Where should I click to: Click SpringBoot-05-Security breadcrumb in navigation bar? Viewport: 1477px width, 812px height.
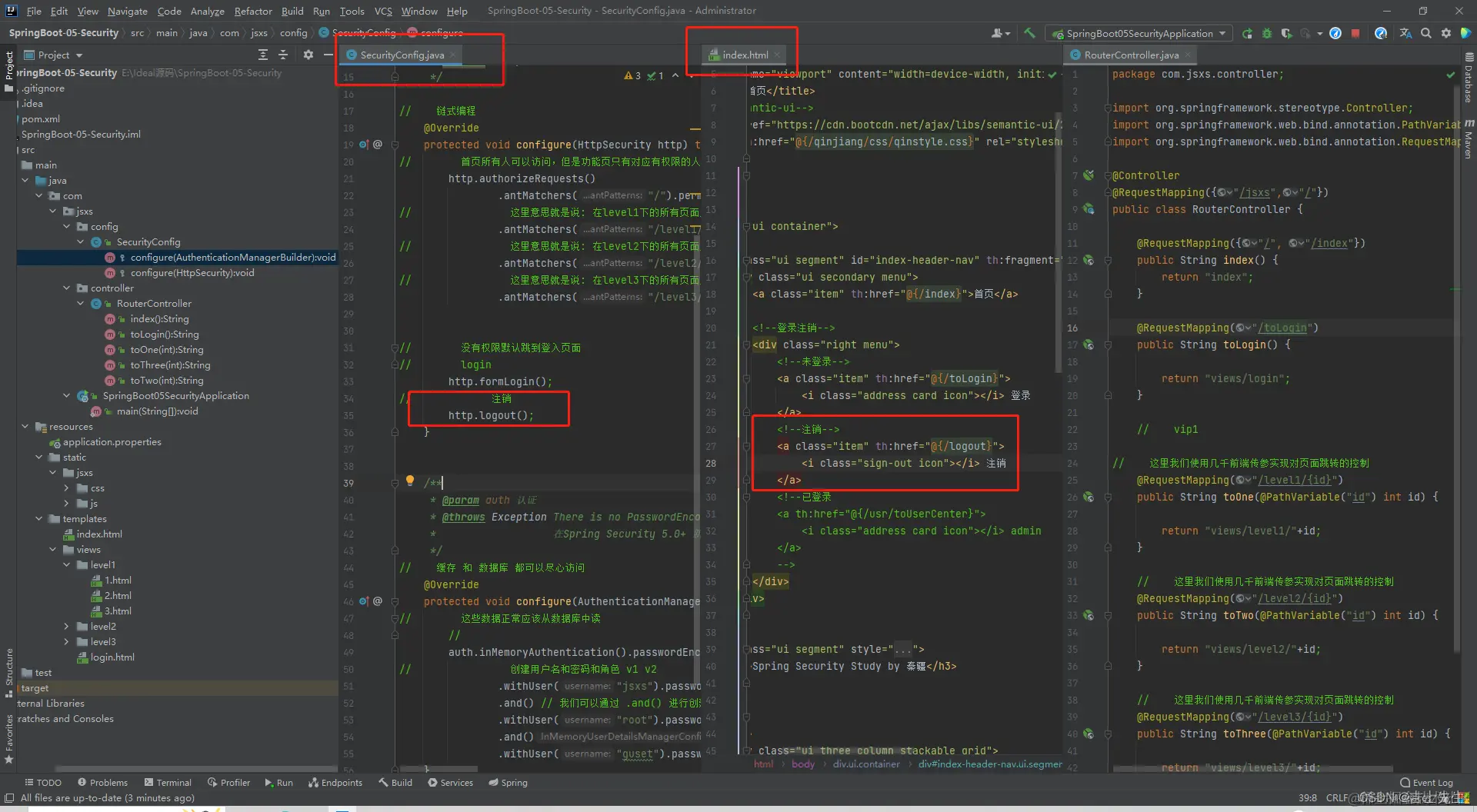point(64,33)
